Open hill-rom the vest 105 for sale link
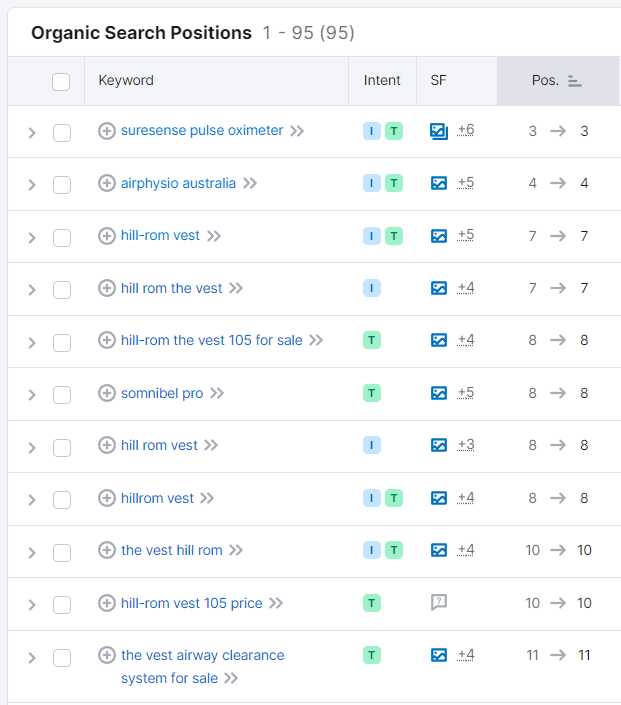Viewport: 621px width, 705px height. (x=211, y=340)
